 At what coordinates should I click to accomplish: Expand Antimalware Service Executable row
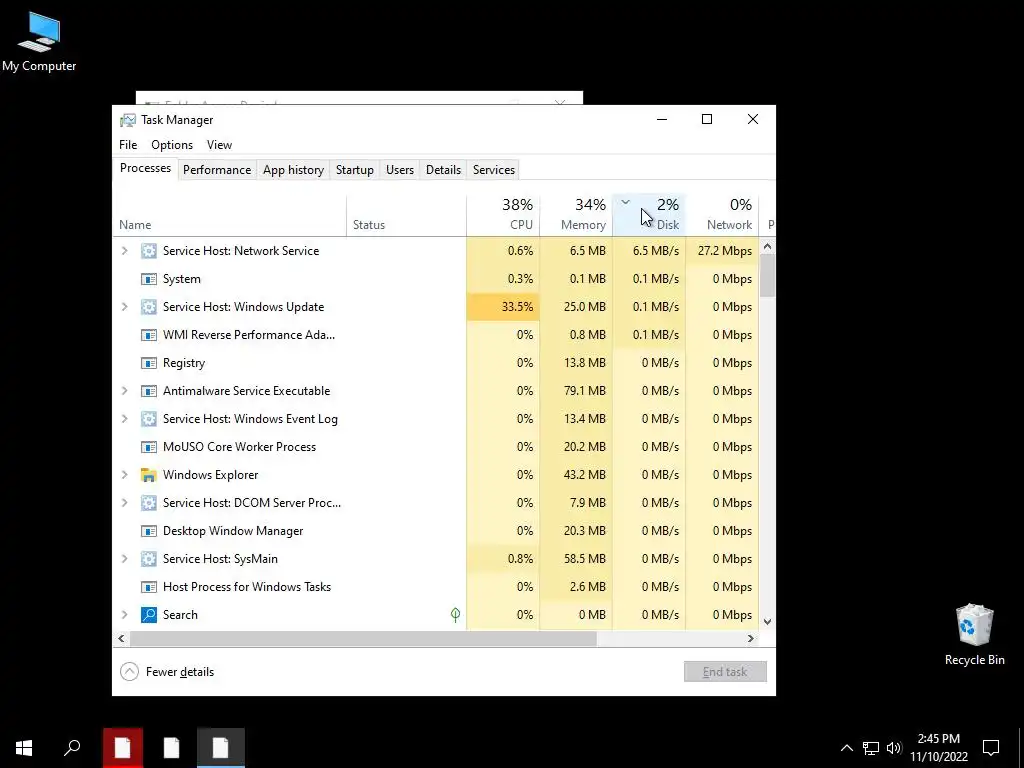coord(125,391)
